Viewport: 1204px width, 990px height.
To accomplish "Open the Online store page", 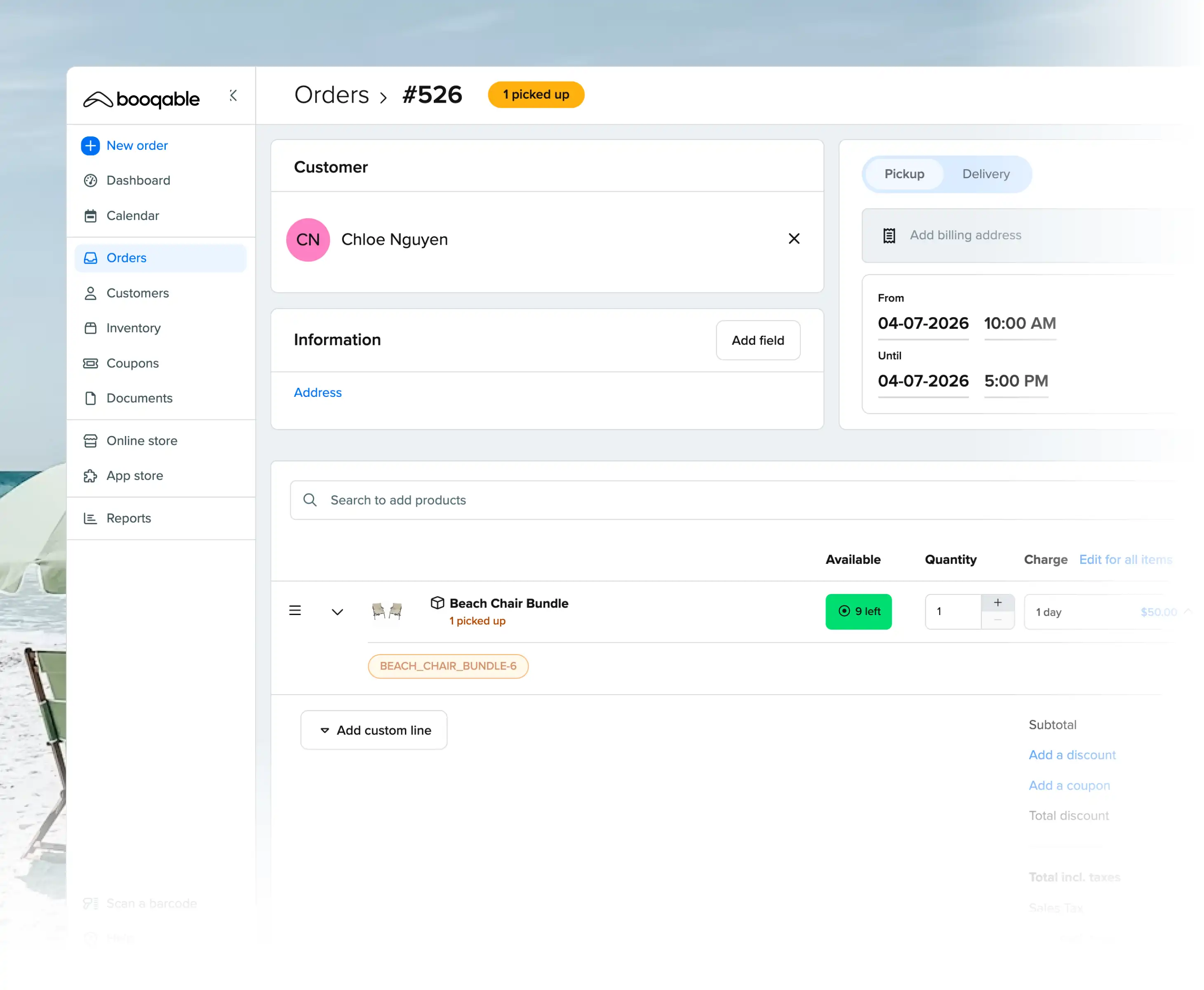I will point(141,441).
